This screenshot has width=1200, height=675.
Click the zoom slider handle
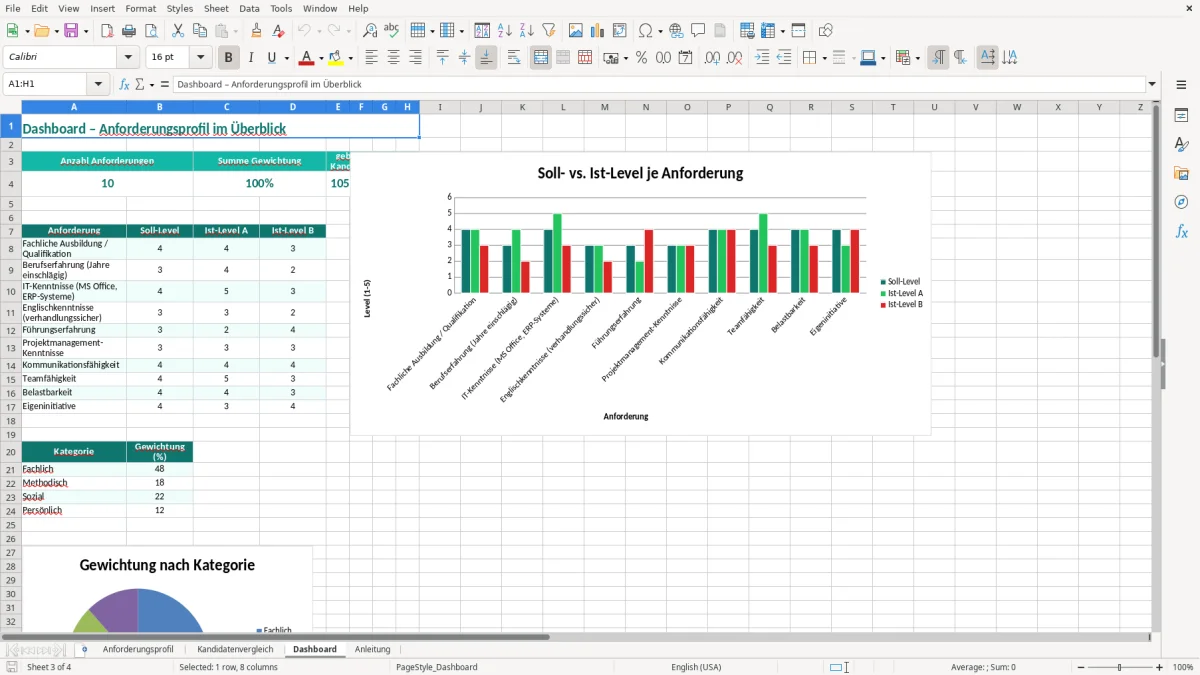pyautogui.click(x=1120, y=667)
